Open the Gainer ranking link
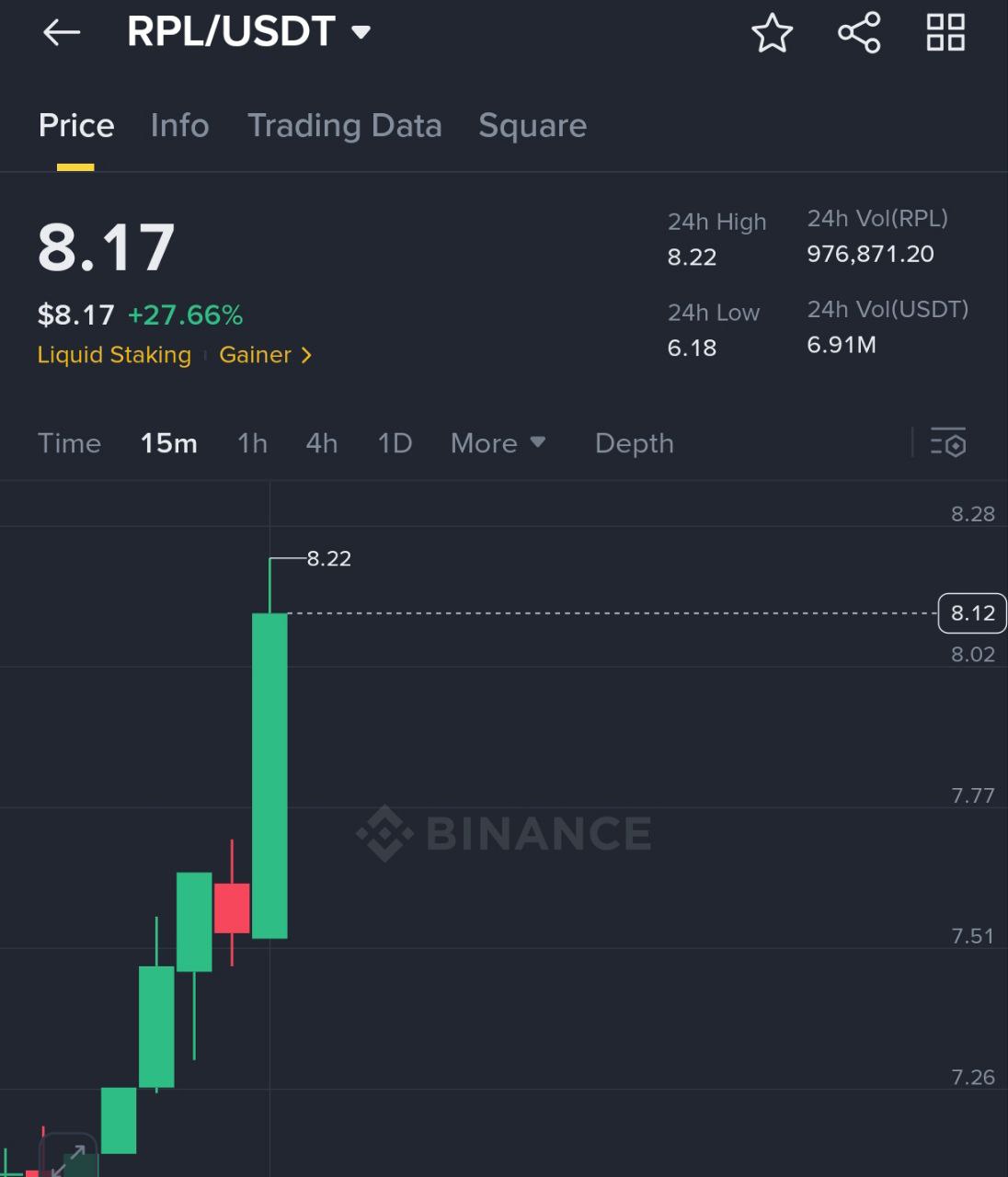1008x1177 pixels. (x=265, y=355)
